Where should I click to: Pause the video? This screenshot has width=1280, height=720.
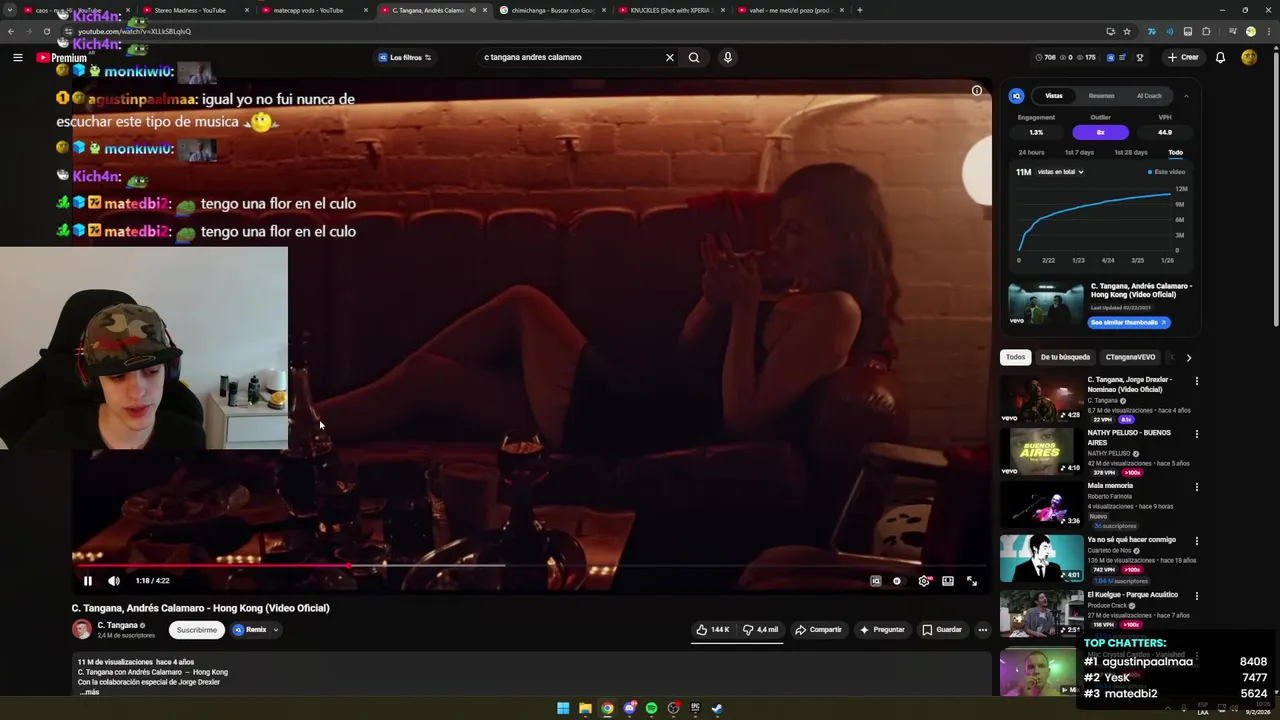point(87,581)
